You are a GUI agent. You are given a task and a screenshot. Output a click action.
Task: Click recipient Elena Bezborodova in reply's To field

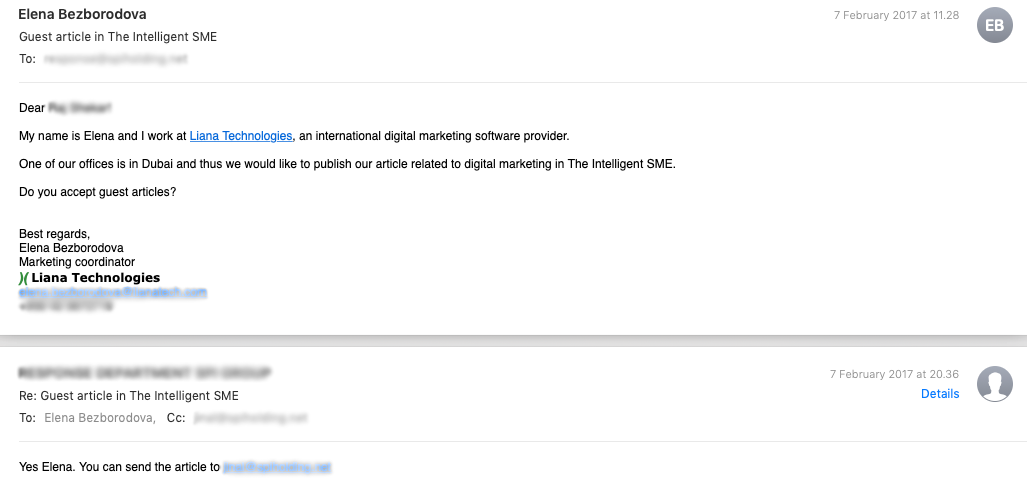click(x=99, y=418)
